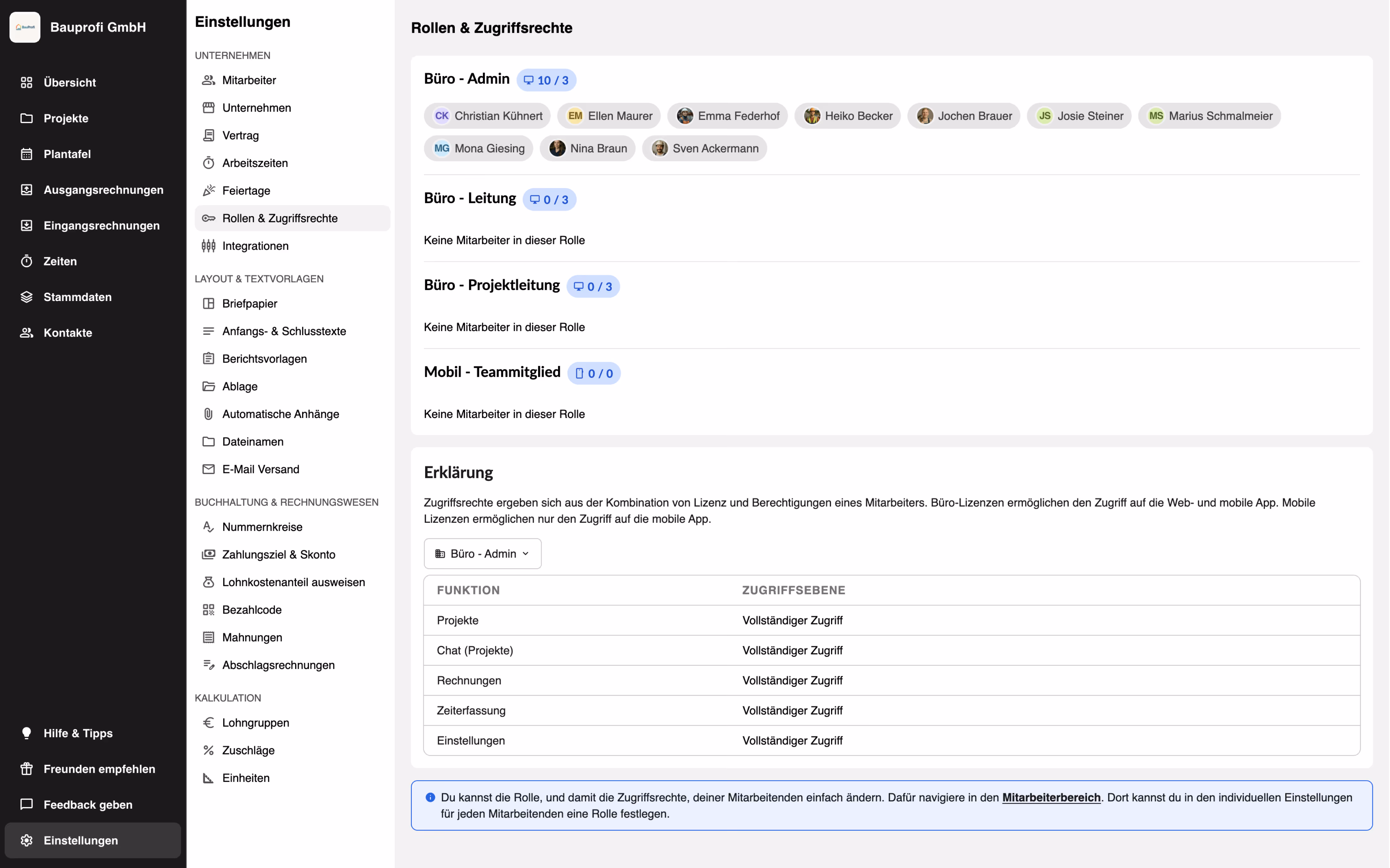Viewport: 1390px width, 868px height.
Task: Open Ausgangsrechnungen in main navigation
Action: tap(103, 189)
